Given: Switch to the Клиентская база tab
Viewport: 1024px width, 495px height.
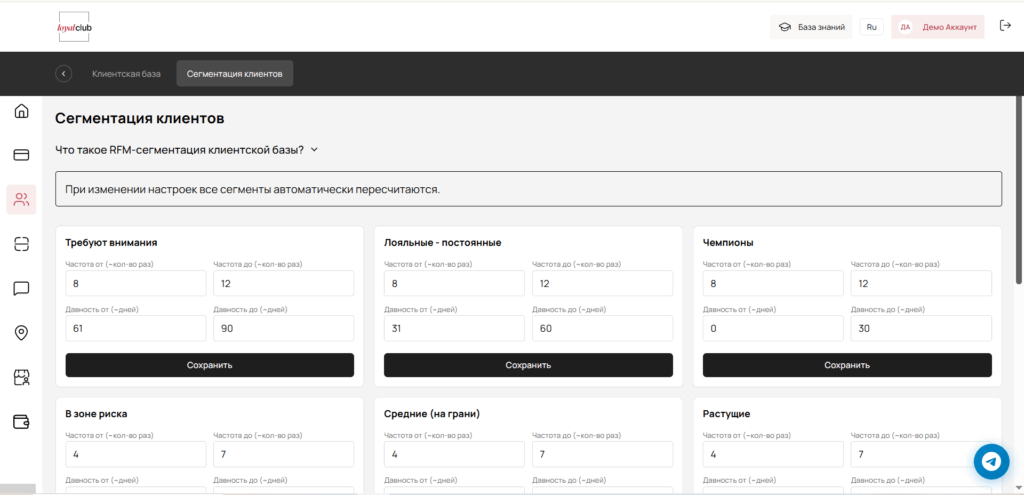Looking at the screenshot, I should coord(126,73).
